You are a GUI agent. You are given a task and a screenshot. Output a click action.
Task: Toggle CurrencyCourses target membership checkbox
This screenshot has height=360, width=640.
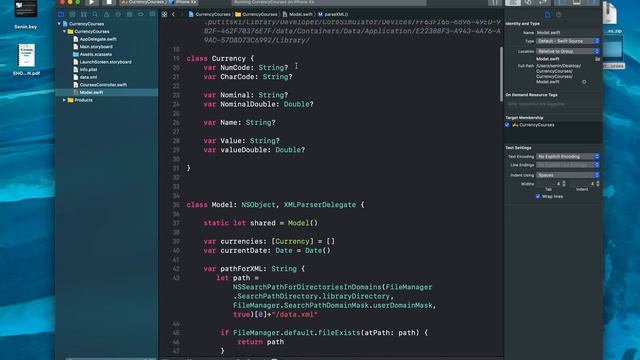click(x=507, y=125)
